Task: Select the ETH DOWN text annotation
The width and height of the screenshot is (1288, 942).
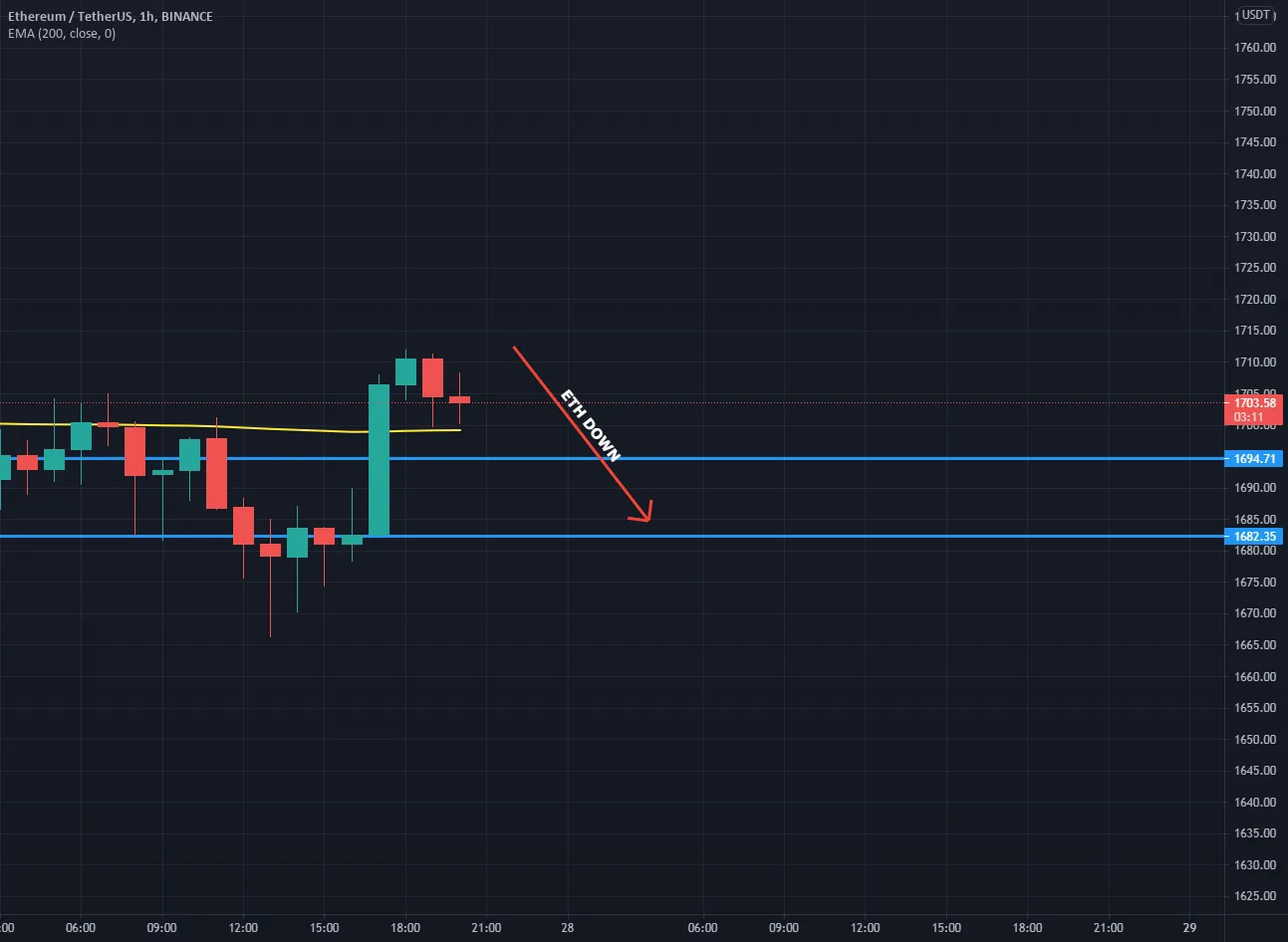Action: tap(591, 425)
